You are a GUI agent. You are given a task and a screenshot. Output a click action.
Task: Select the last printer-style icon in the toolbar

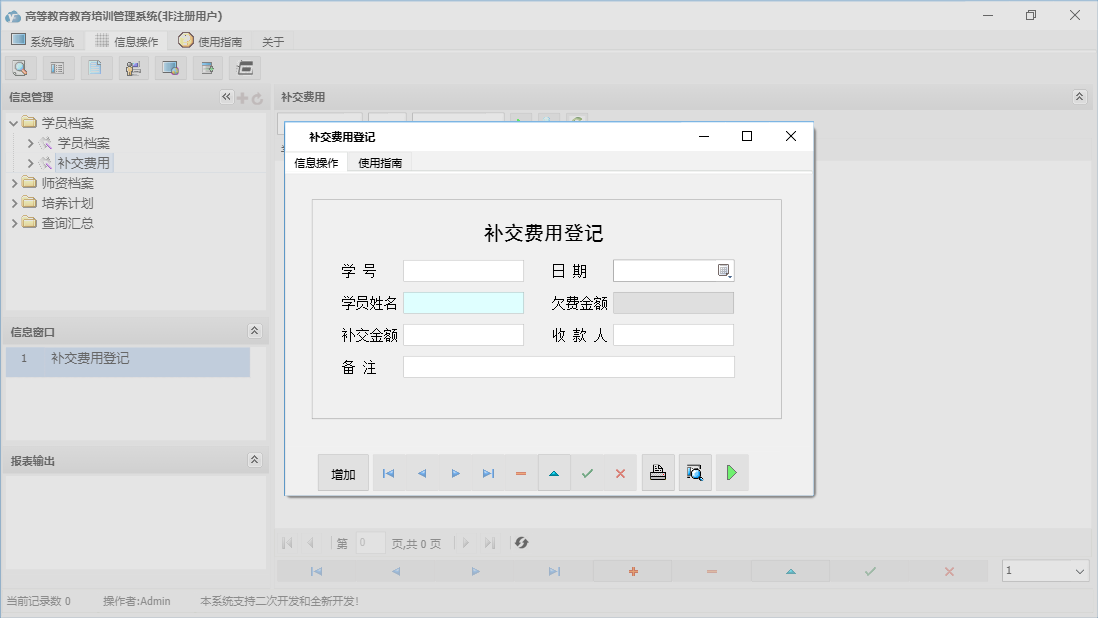click(x=244, y=67)
